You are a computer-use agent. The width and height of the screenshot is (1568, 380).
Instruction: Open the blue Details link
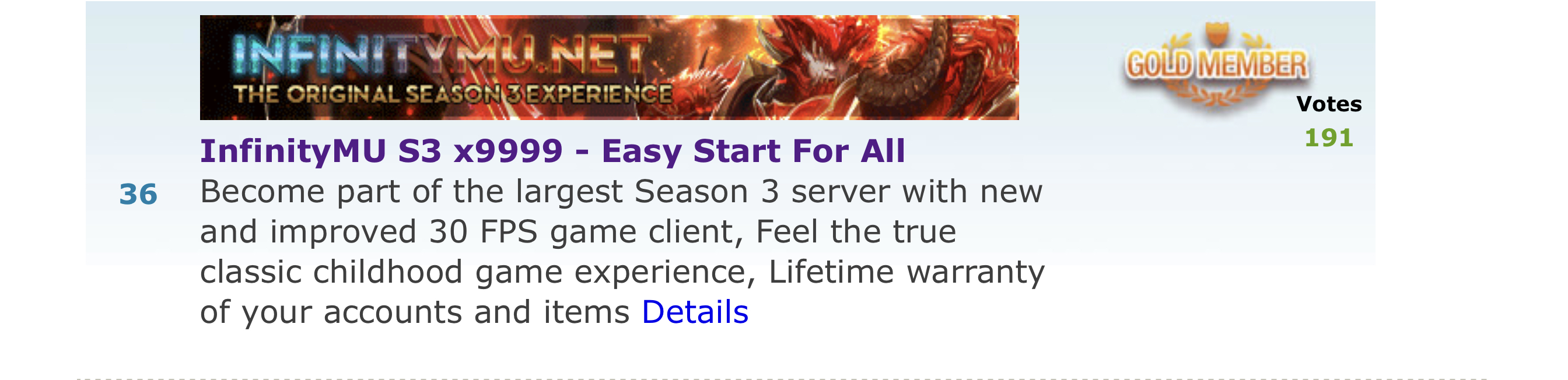pyautogui.click(x=695, y=312)
